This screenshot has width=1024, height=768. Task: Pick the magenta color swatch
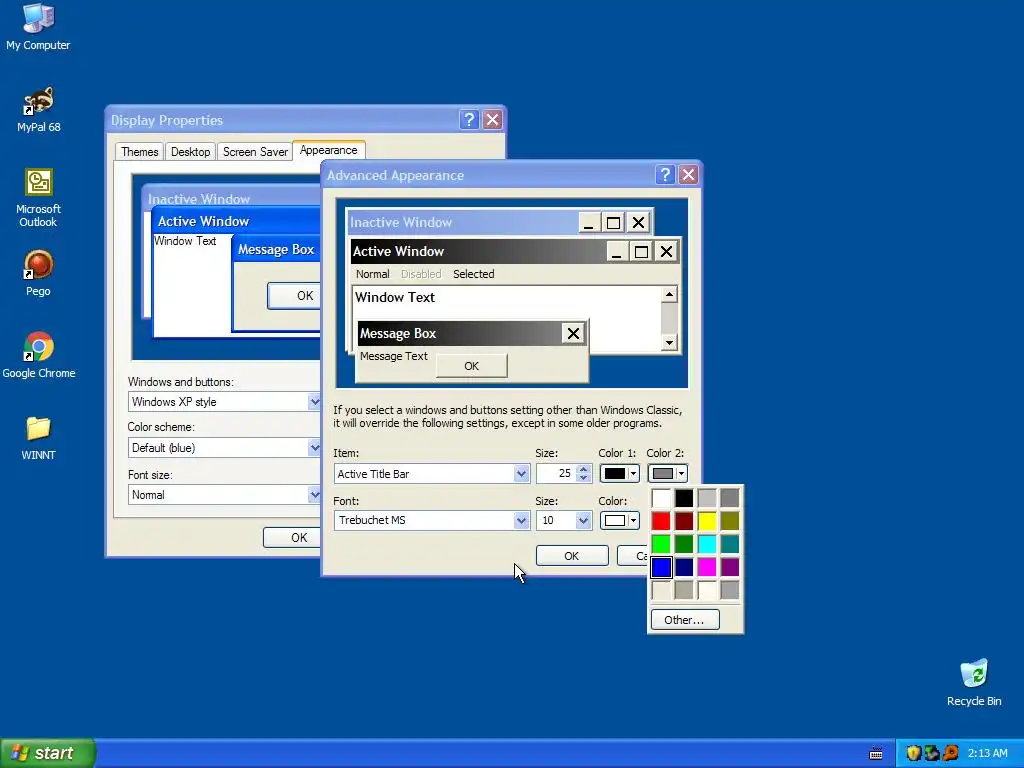point(707,567)
